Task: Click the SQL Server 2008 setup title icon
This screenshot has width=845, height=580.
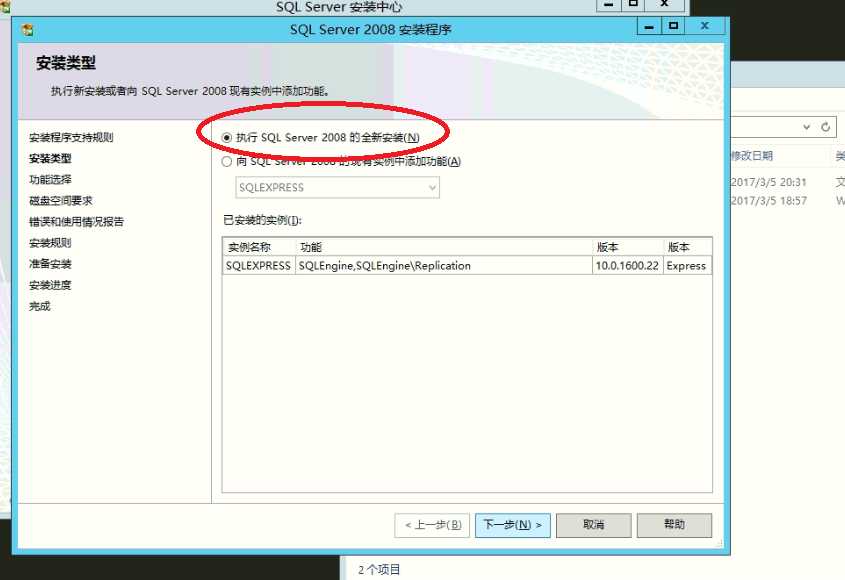Action: tap(27, 30)
